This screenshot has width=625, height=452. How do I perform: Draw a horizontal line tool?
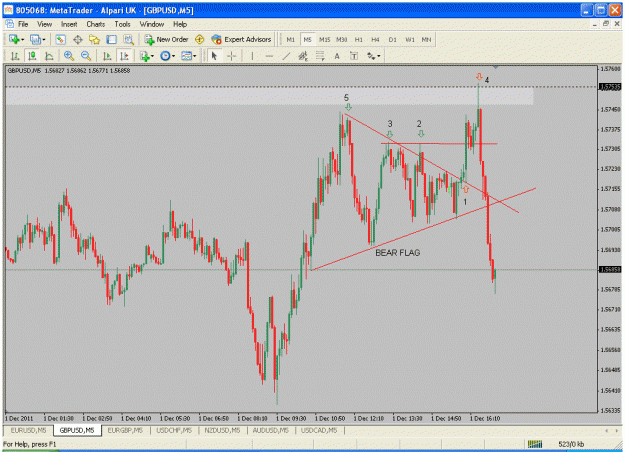click(x=269, y=56)
